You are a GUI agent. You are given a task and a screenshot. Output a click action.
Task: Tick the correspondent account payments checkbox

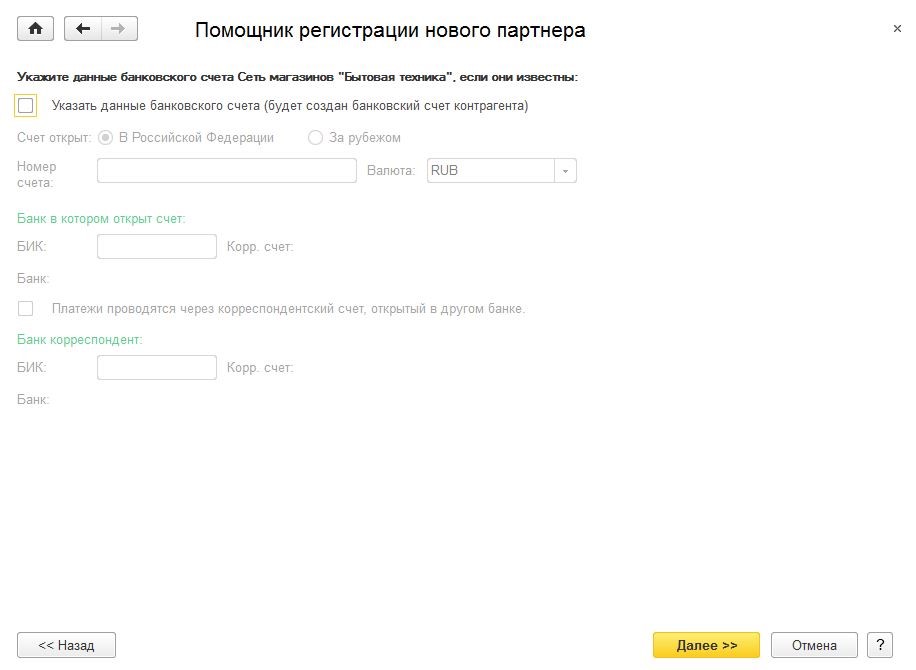point(26,308)
